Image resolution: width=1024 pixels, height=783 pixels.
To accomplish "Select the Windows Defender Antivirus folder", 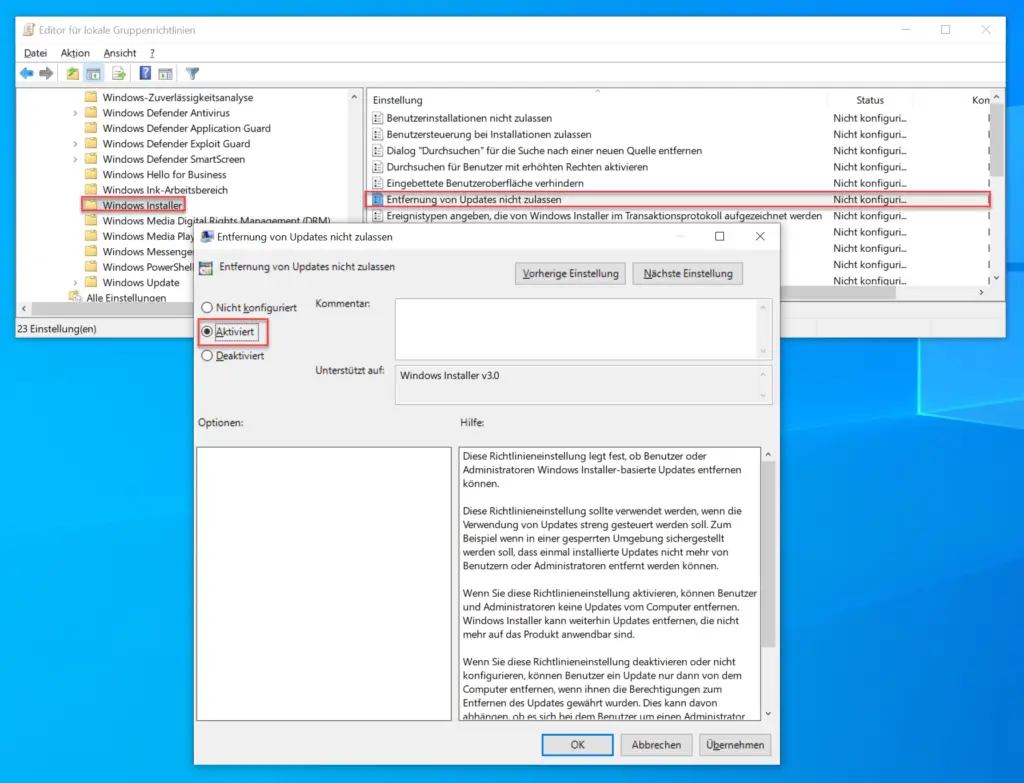I will [166, 113].
